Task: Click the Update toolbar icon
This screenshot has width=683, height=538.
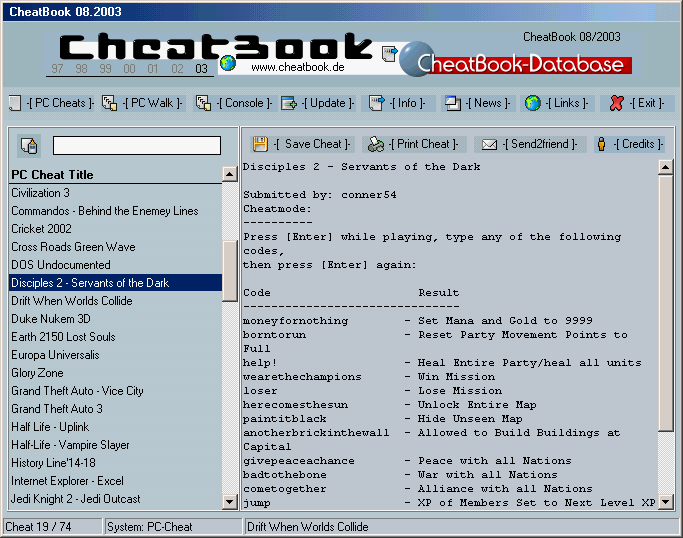Action: click(288, 103)
